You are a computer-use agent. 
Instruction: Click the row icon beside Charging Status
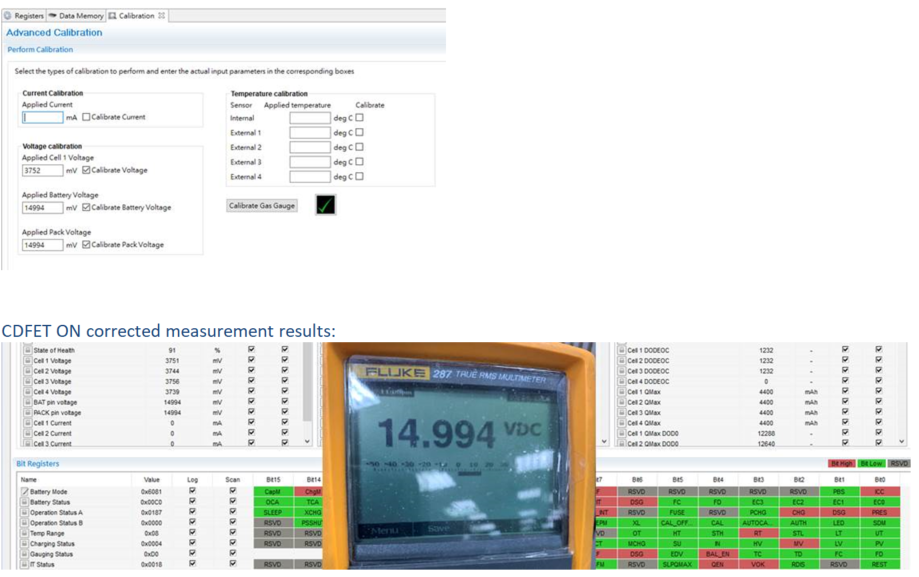pyautogui.click(x=25, y=544)
